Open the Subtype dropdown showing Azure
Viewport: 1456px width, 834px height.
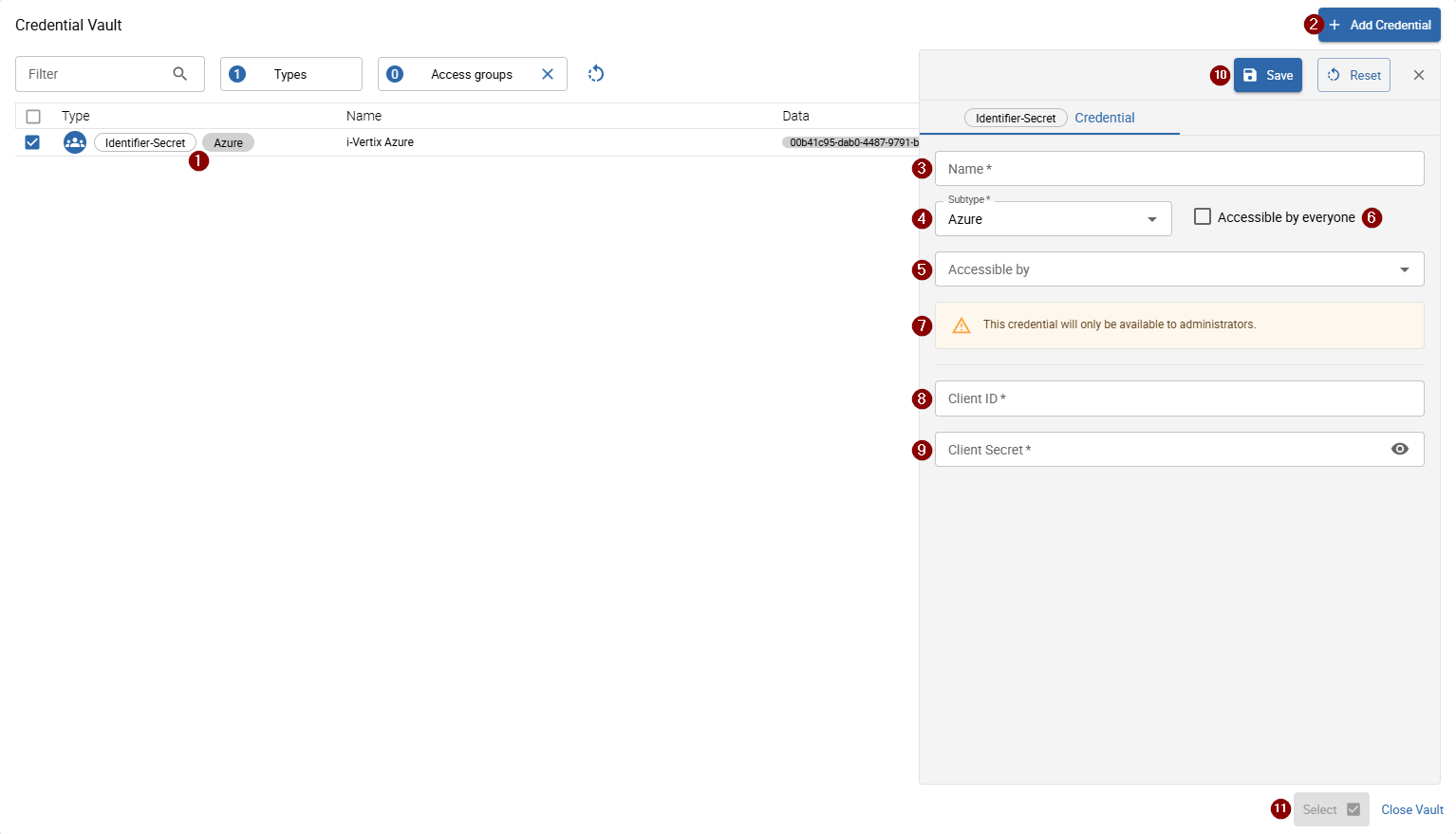point(1054,219)
